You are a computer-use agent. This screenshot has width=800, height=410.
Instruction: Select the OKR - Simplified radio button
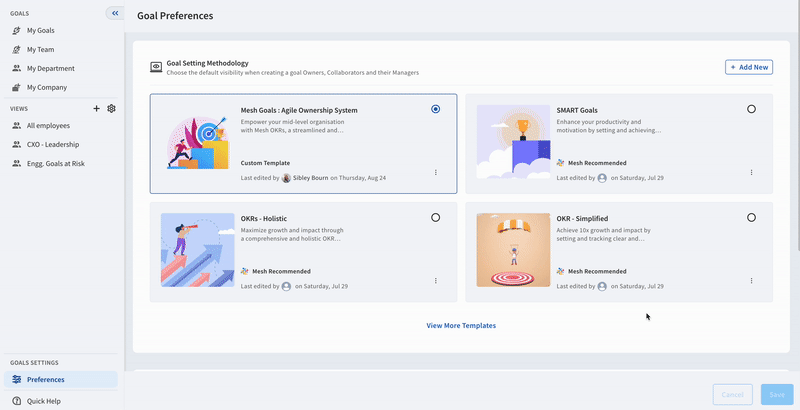(751, 217)
